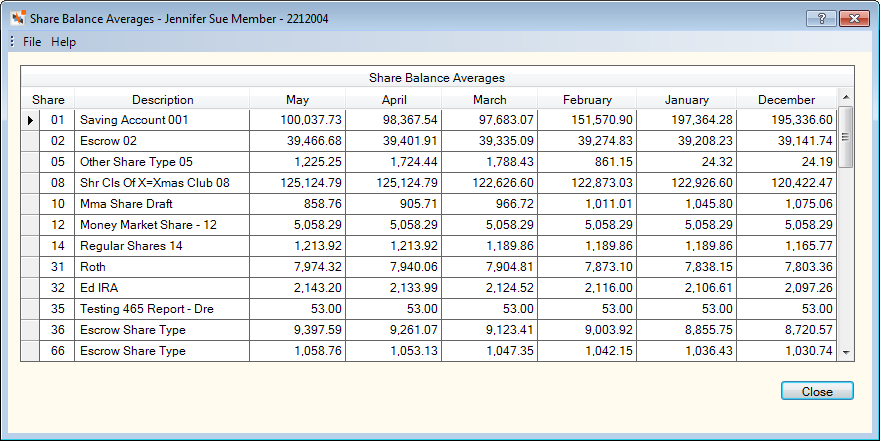Select the 'Shr Cls Of X=Xmas Club 08' cell

point(162,183)
